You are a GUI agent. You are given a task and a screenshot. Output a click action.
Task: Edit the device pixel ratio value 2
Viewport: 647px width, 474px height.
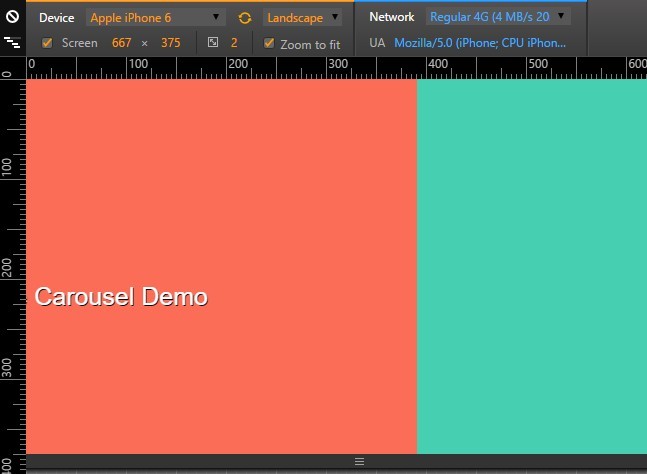click(234, 43)
